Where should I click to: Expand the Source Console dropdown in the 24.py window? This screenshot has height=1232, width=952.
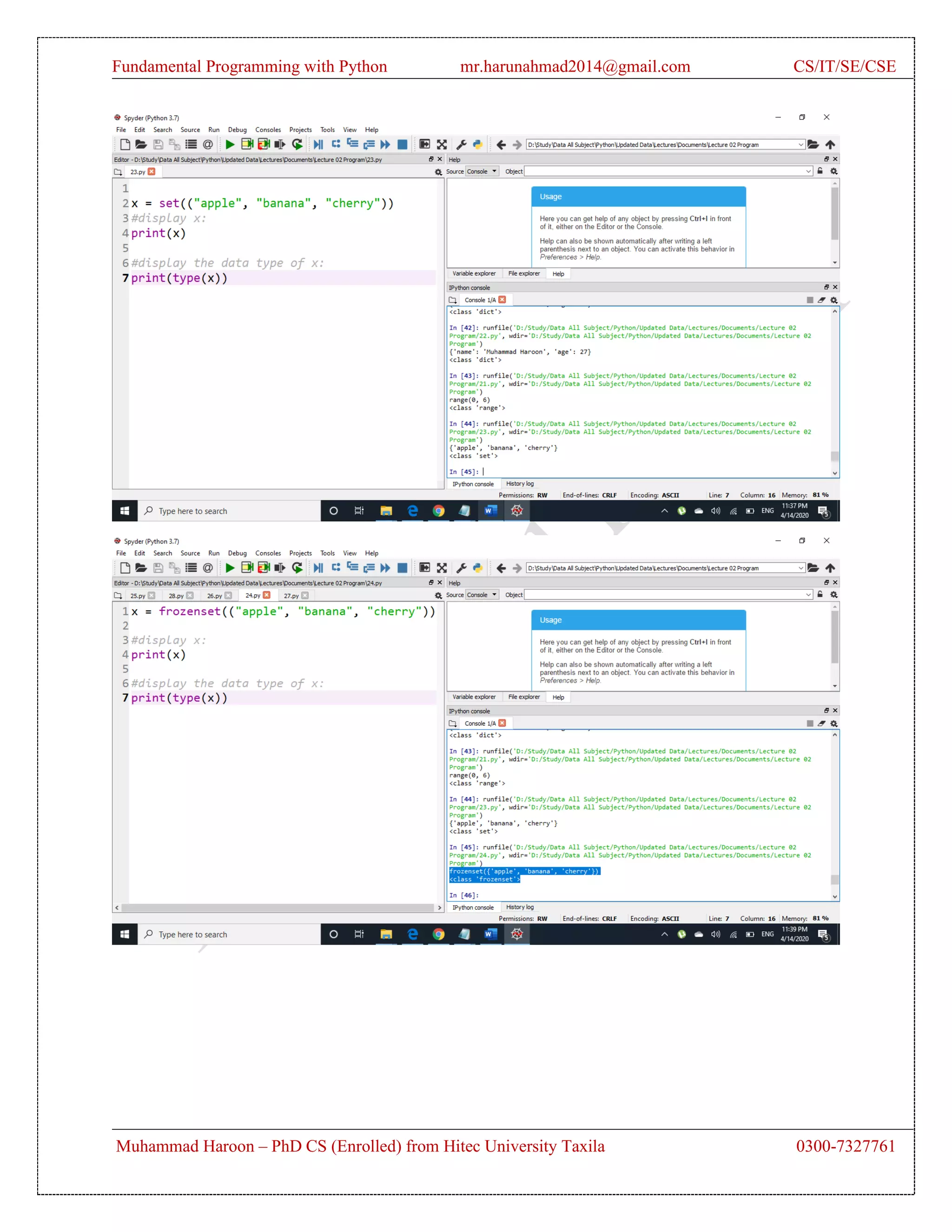[x=482, y=595]
